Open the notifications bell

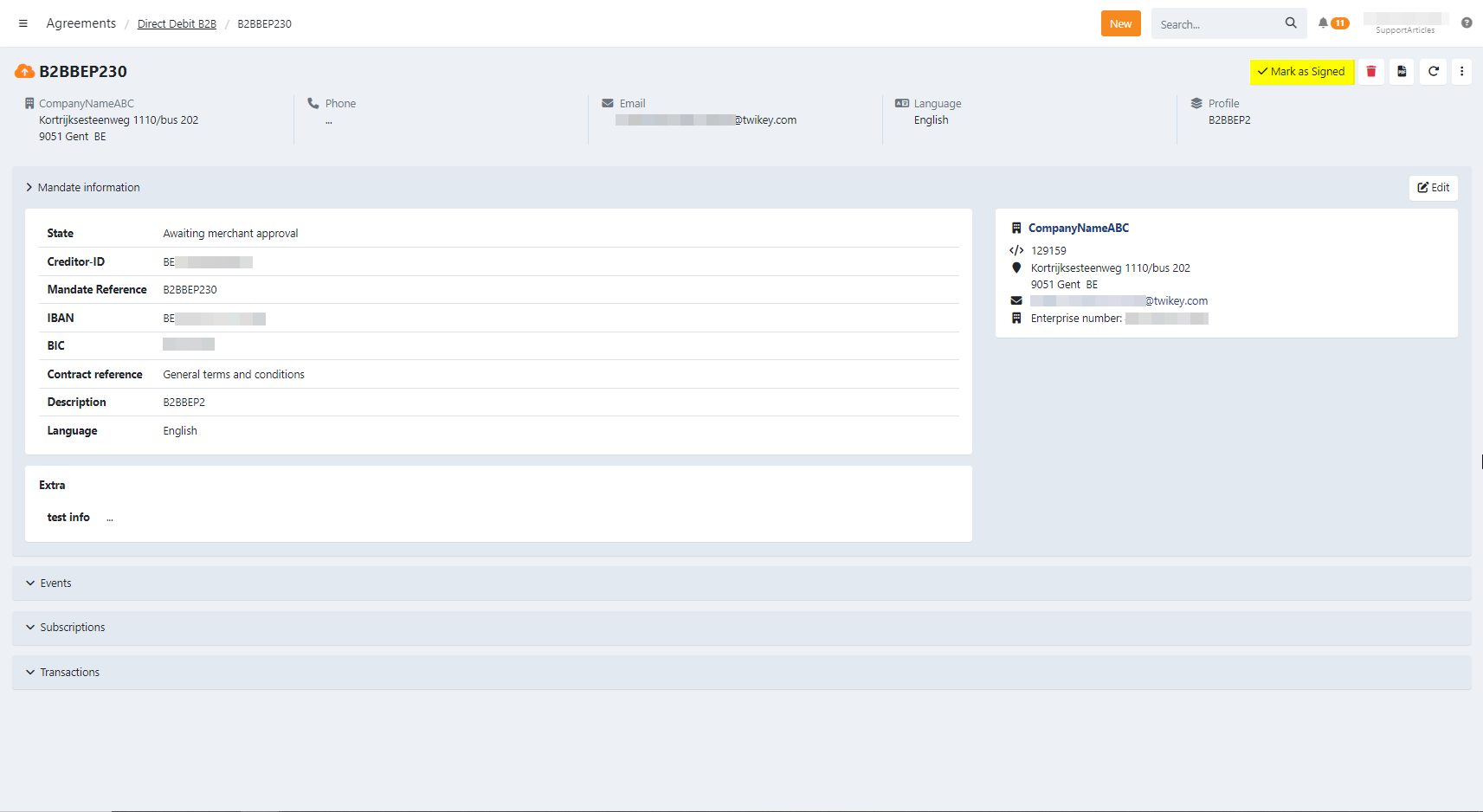click(1323, 23)
